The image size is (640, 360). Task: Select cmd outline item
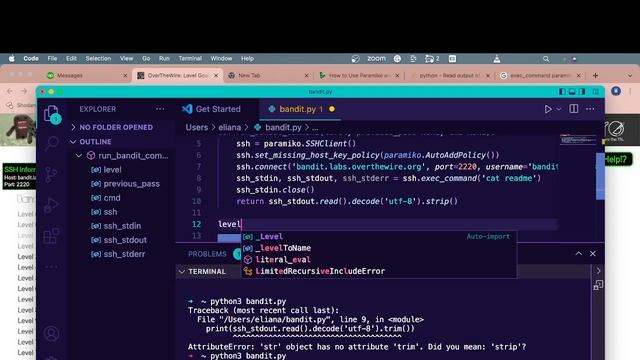point(112,198)
